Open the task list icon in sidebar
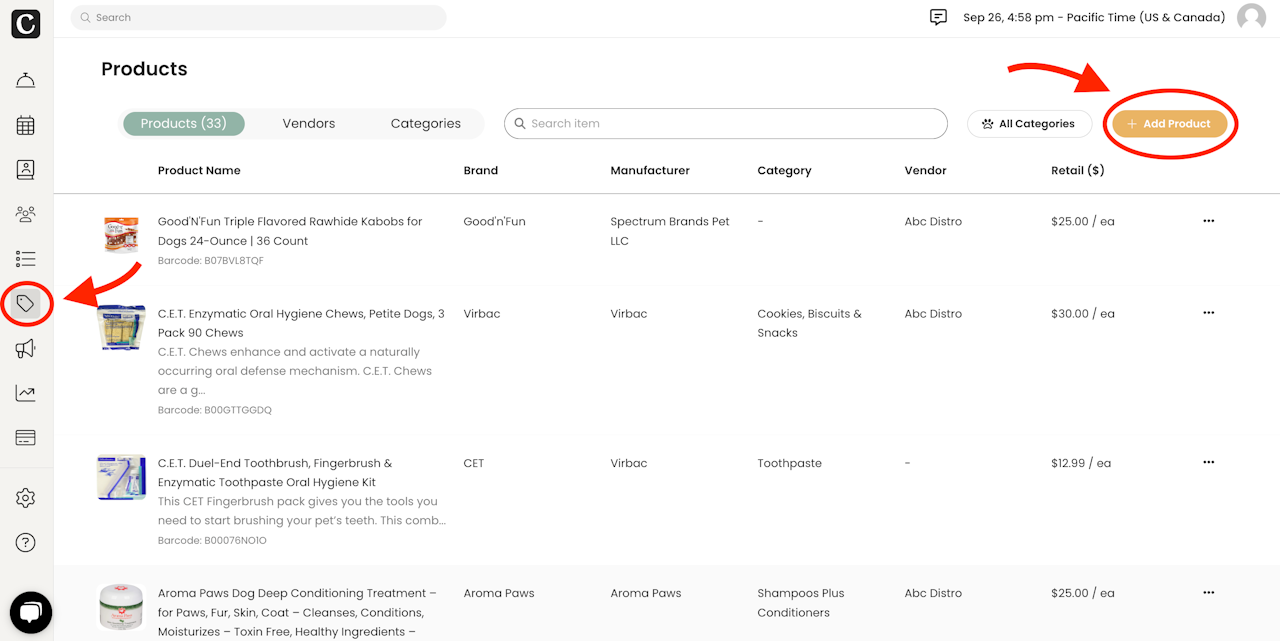Image resolution: width=1280 pixels, height=641 pixels. coord(26,259)
